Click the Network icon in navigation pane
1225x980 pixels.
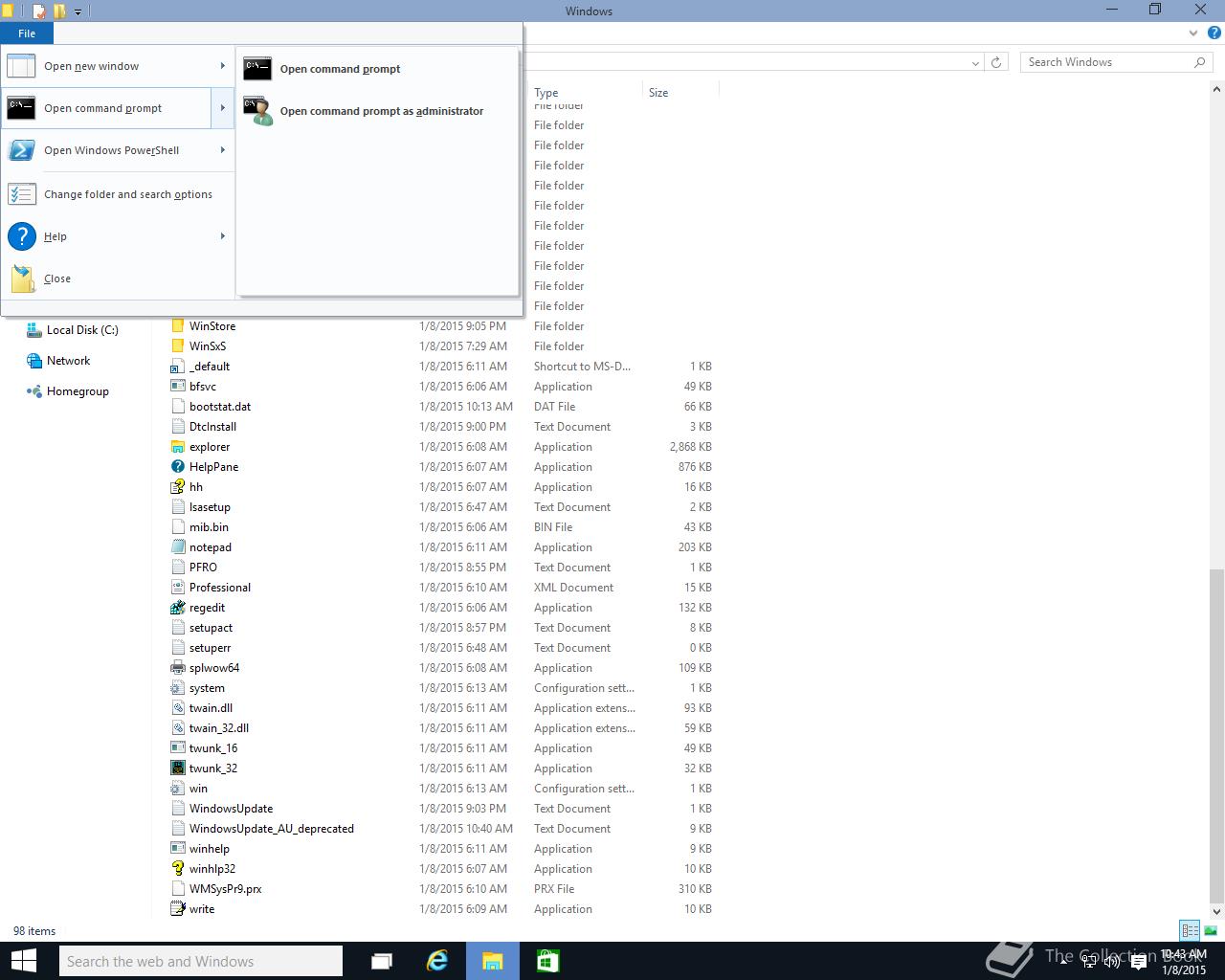click(x=34, y=361)
